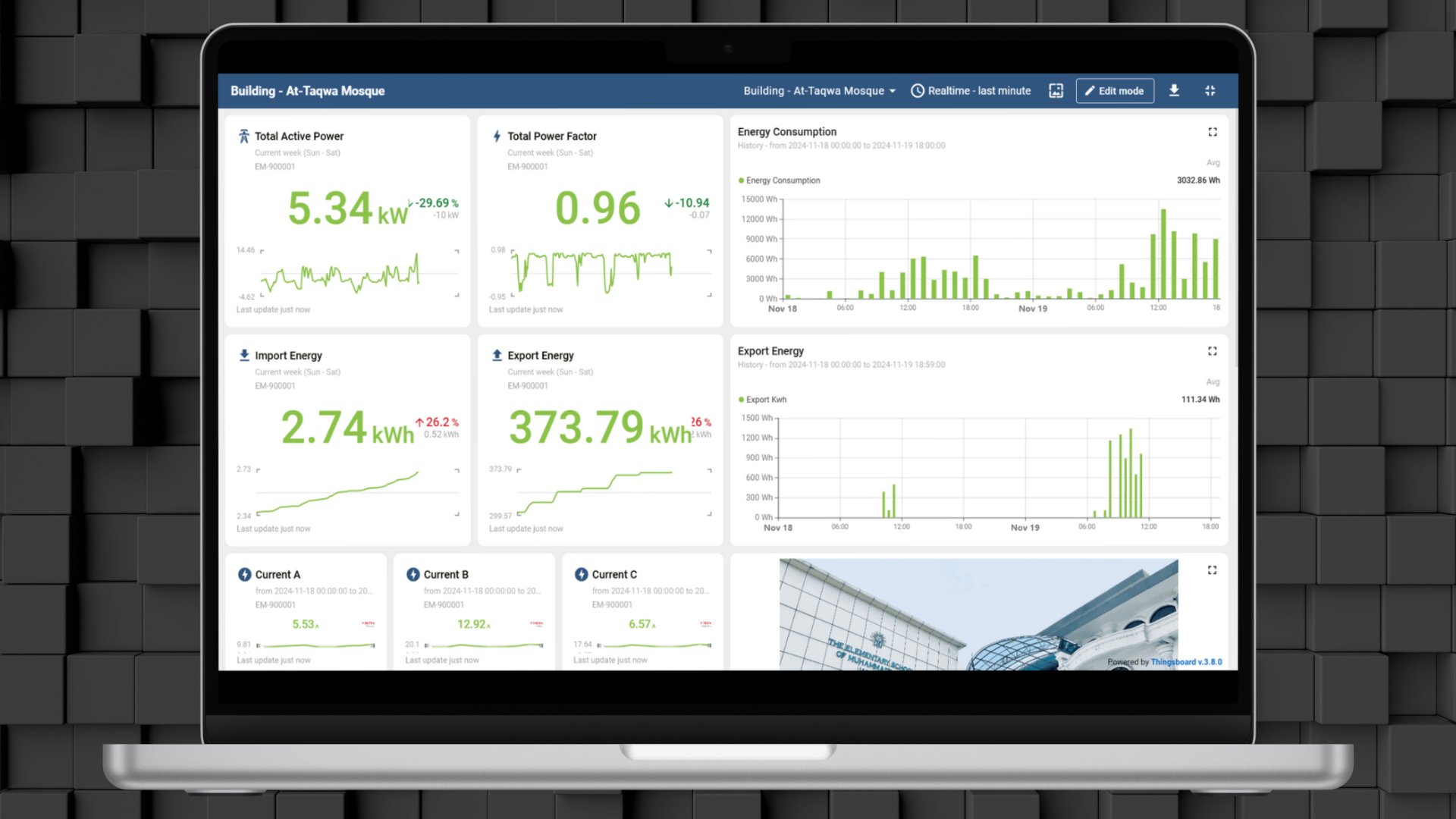Click the Current B value 12.92
The height and width of the screenshot is (819, 1456).
coord(473,624)
